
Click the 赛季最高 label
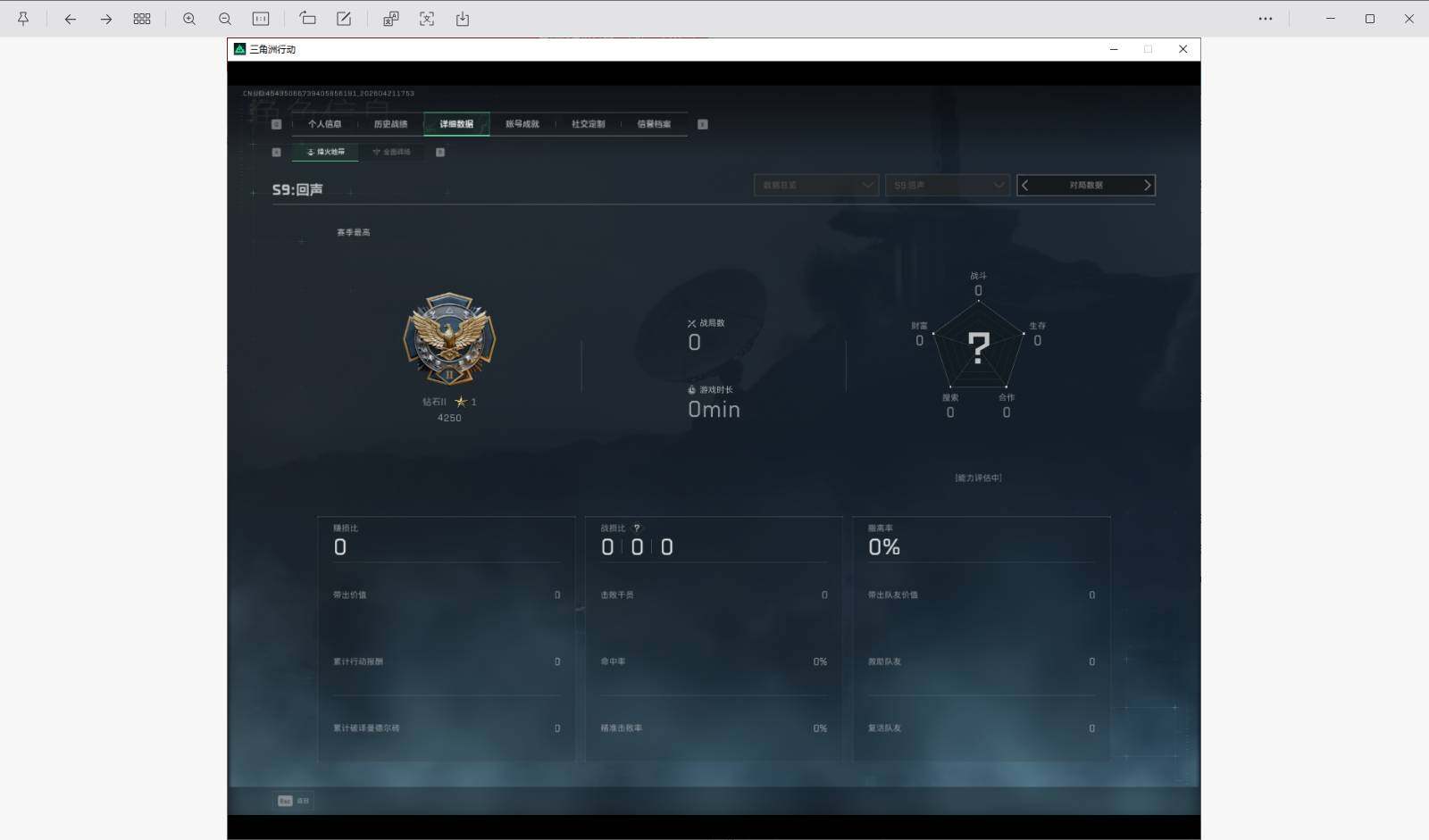click(x=354, y=232)
